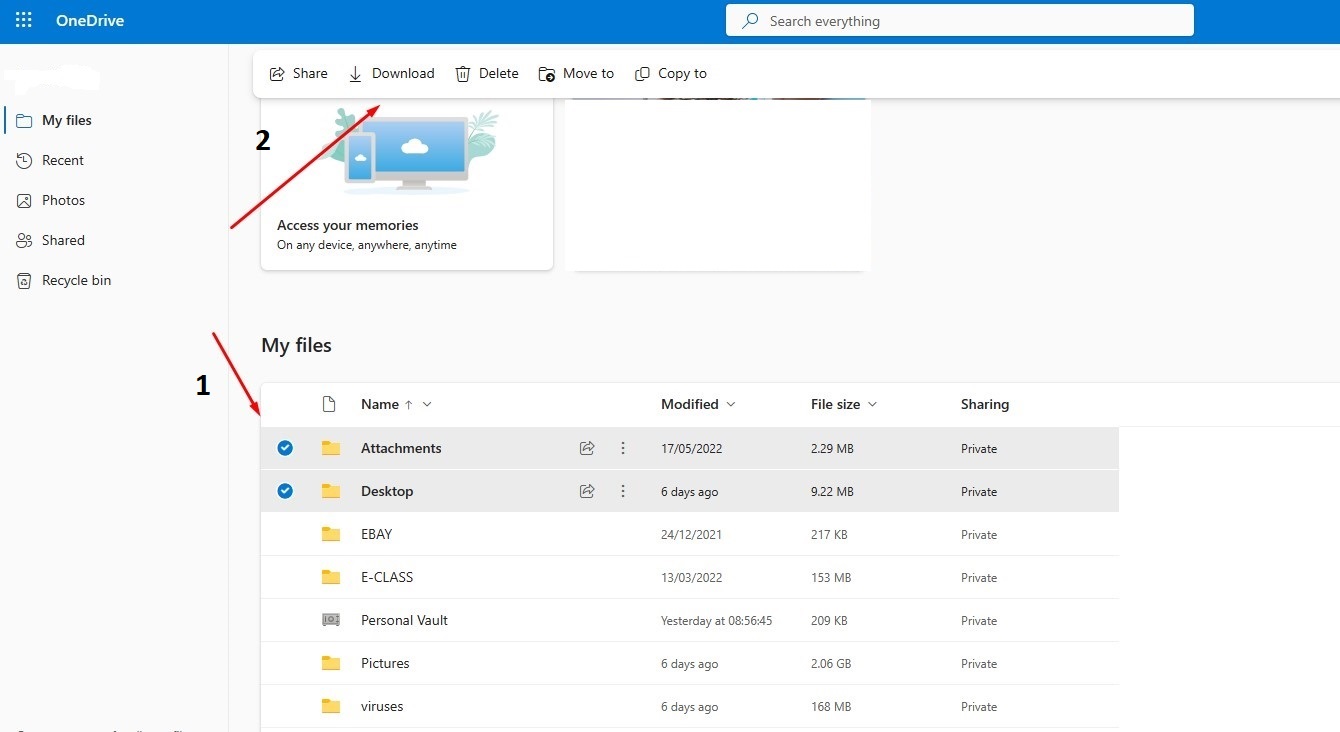Click the Share icon on Attachments row

pyautogui.click(x=587, y=449)
